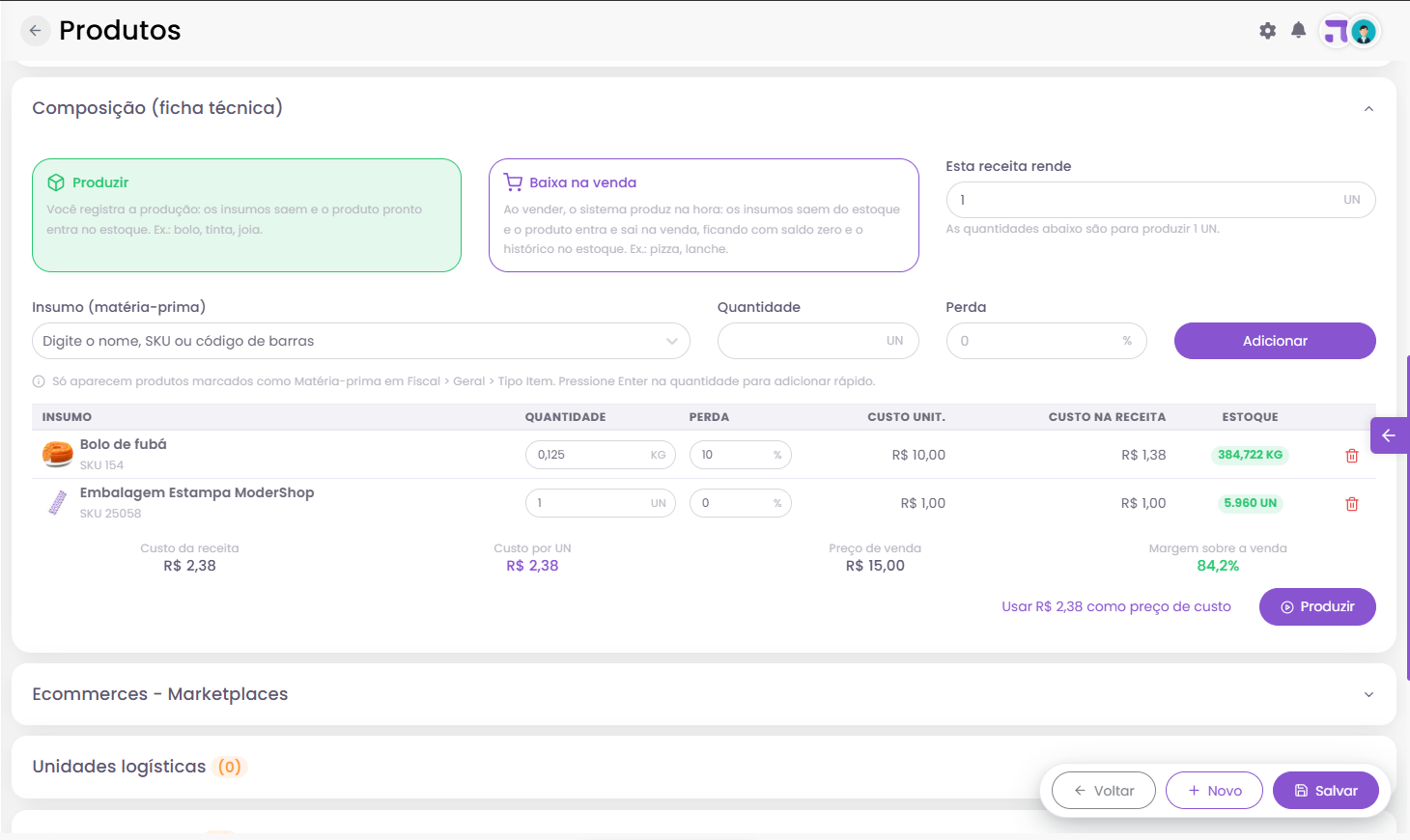Click the Bolo de fubá product thumbnail

(58, 454)
